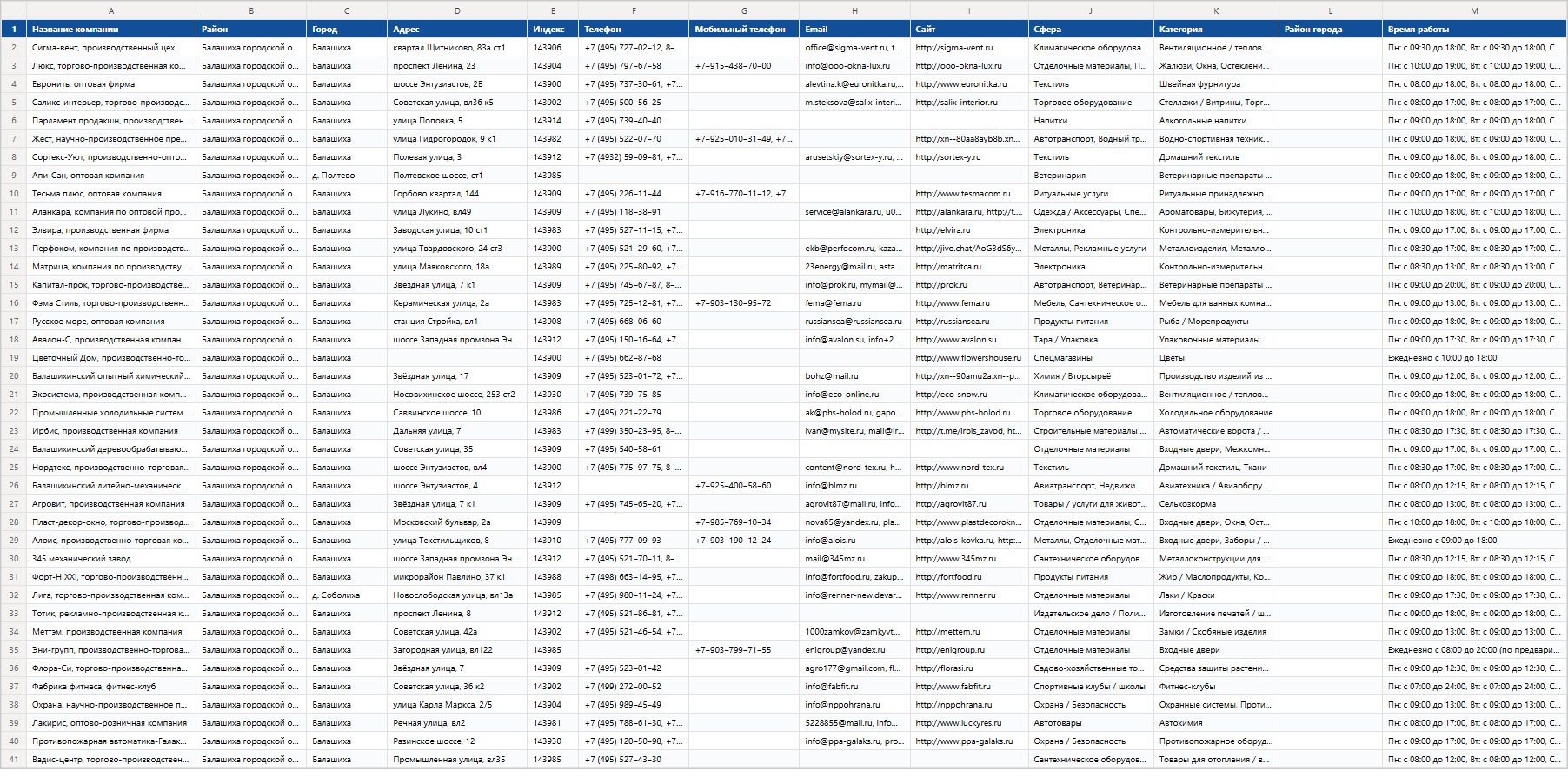The image size is (1568, 784).
Task: Click the "Холодильное оборудование" category cell
Action: [1216, 413]
